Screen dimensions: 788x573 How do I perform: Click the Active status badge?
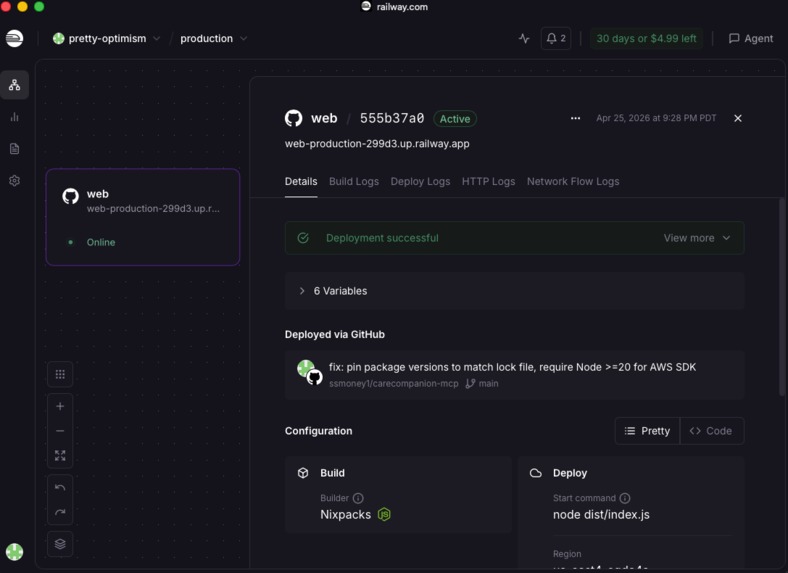pyautogui.click(x=455, y=119)
